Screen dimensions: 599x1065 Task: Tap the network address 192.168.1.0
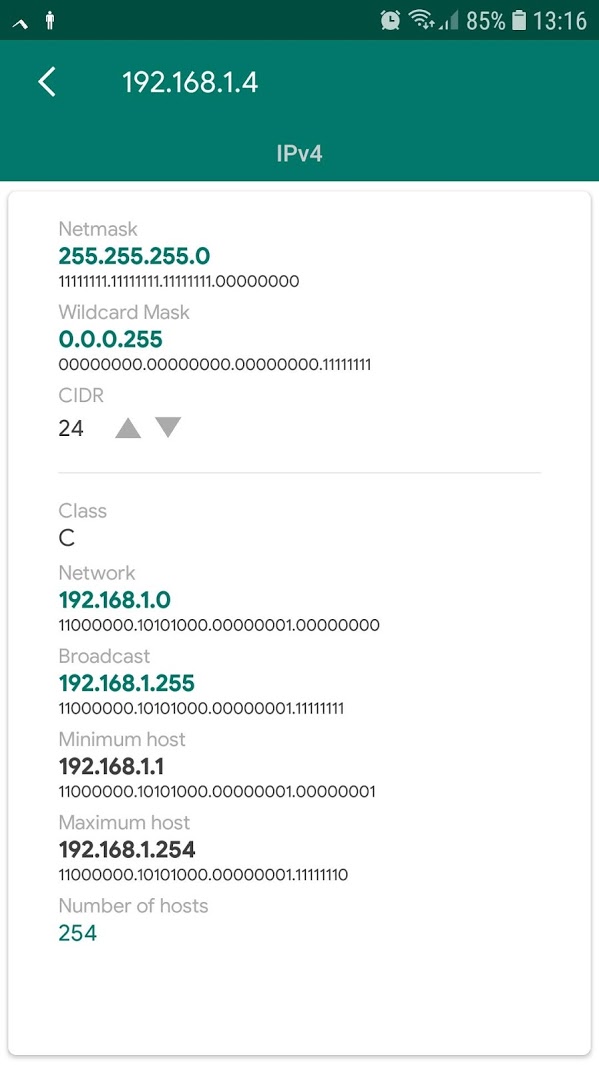pyautogui.click(x=115, y=600)
